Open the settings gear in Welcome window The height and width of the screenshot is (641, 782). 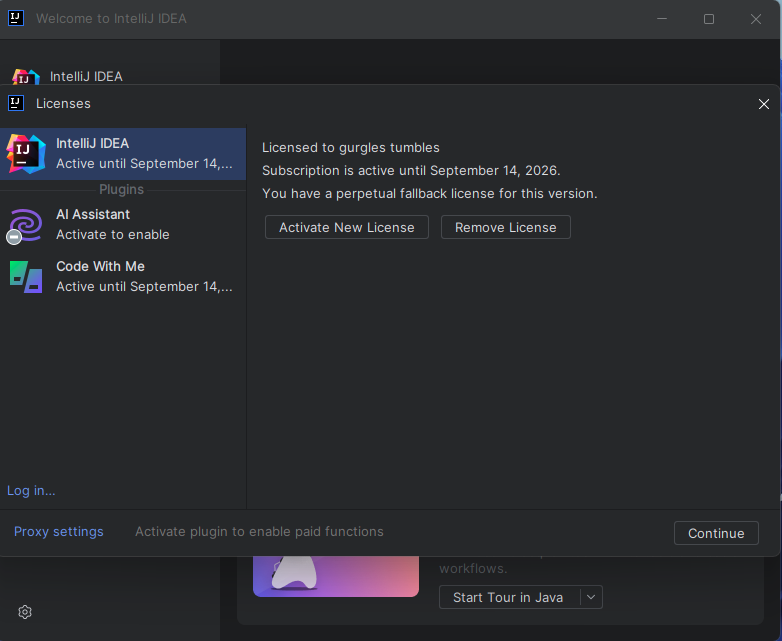[25, 612]
